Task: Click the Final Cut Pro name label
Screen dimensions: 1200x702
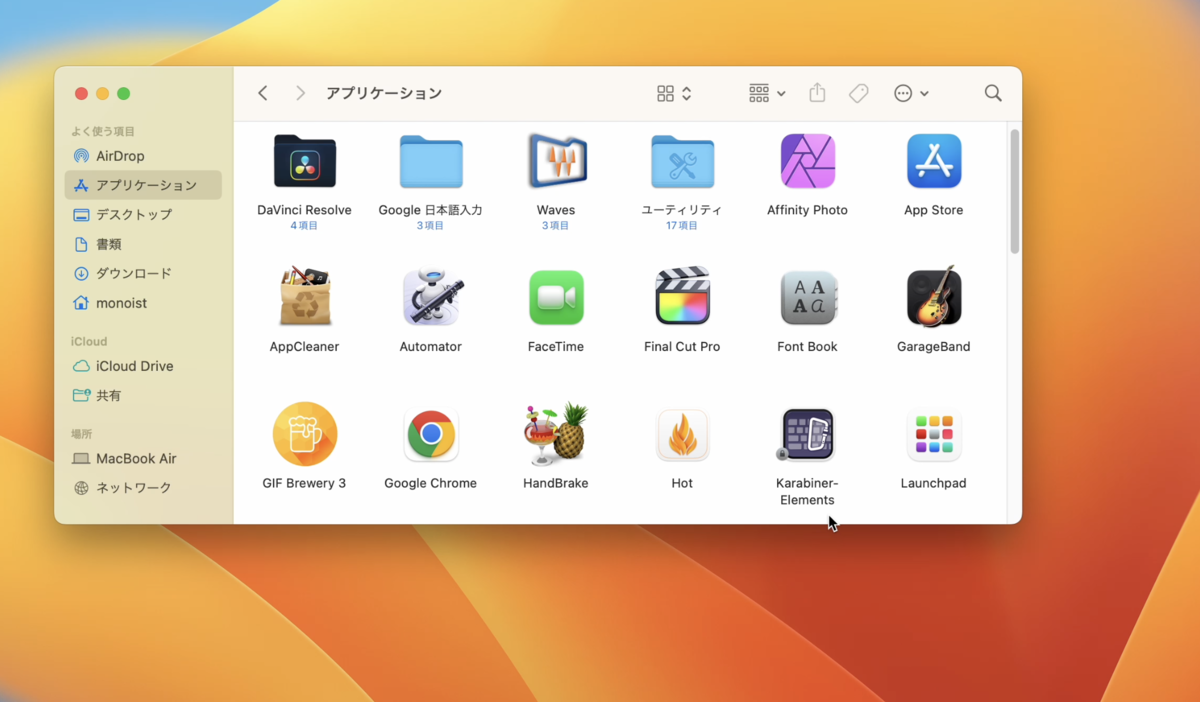Action: tap(682, 347)
